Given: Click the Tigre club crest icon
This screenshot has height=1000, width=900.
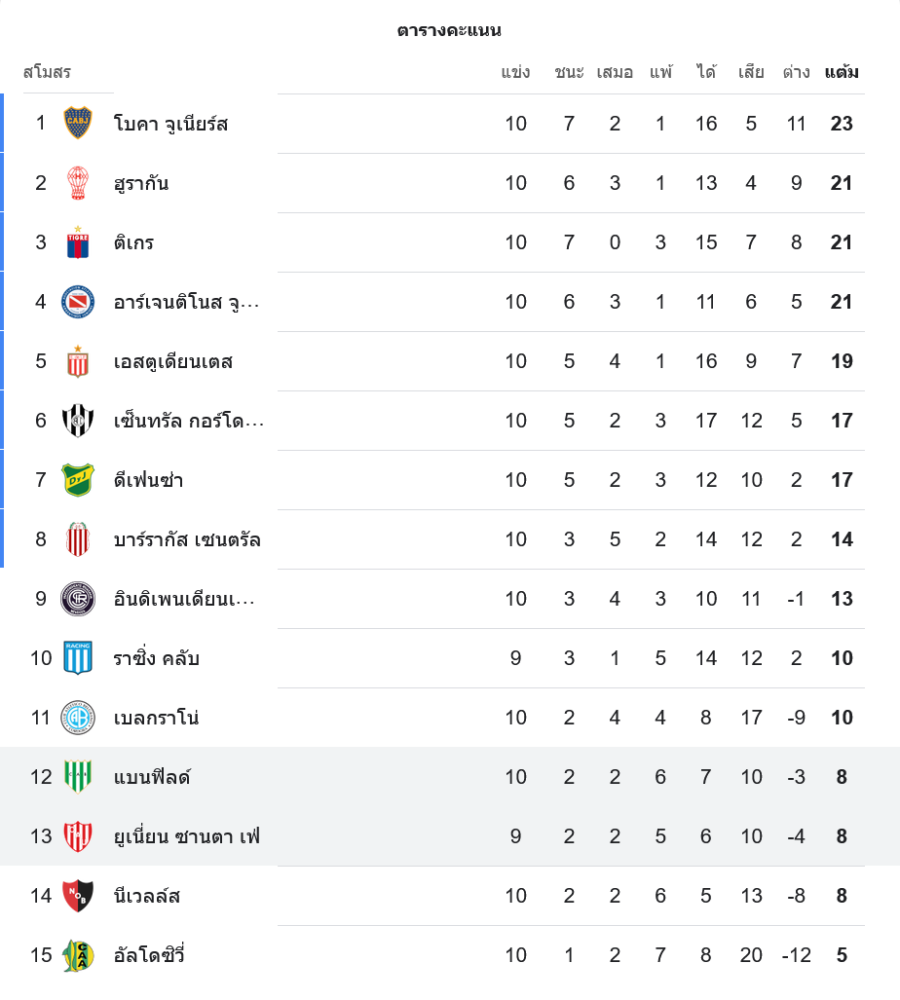Looking at the screenshot, I should click(78, 243).
